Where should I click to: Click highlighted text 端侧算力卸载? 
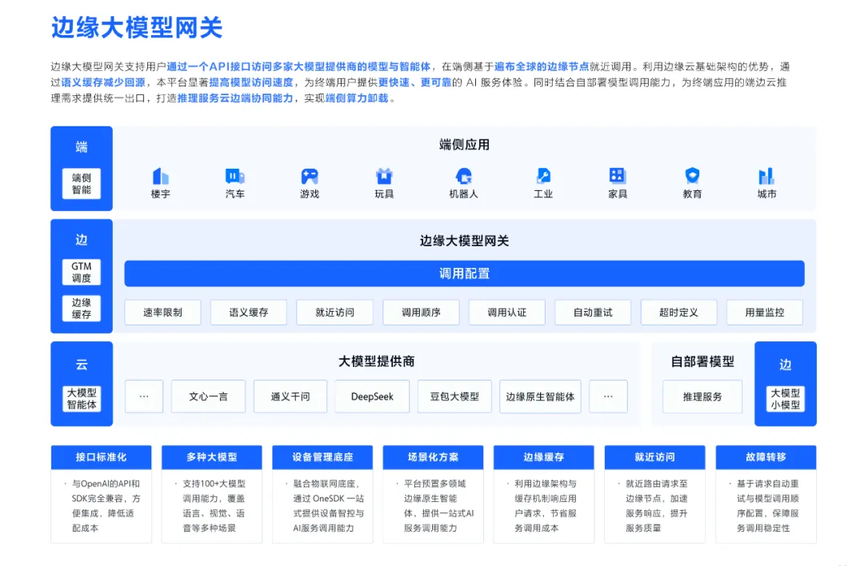[357, 98]
